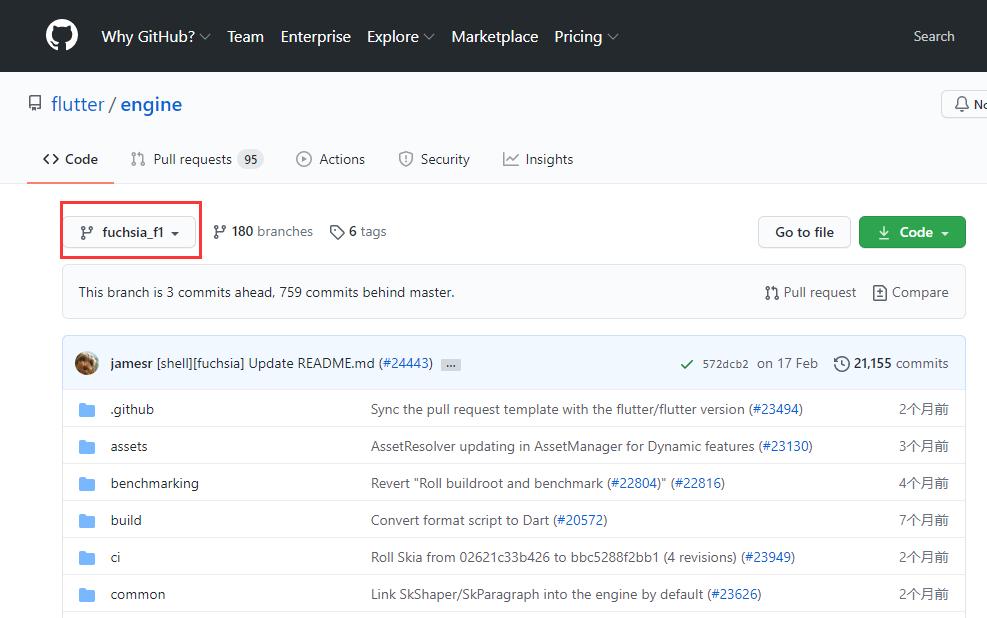Switch to the Insights tab
This screenshot has height=618, width=987.
point(538,159)
